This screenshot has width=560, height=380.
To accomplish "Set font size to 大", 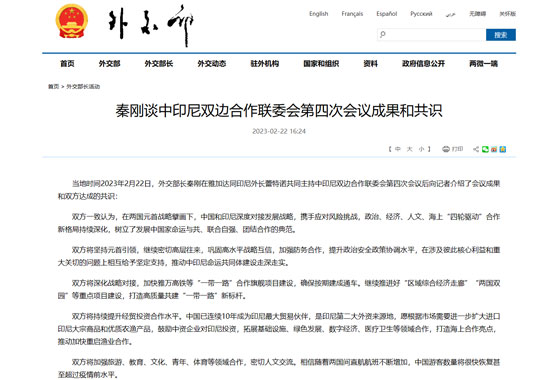I will (410, 149).
